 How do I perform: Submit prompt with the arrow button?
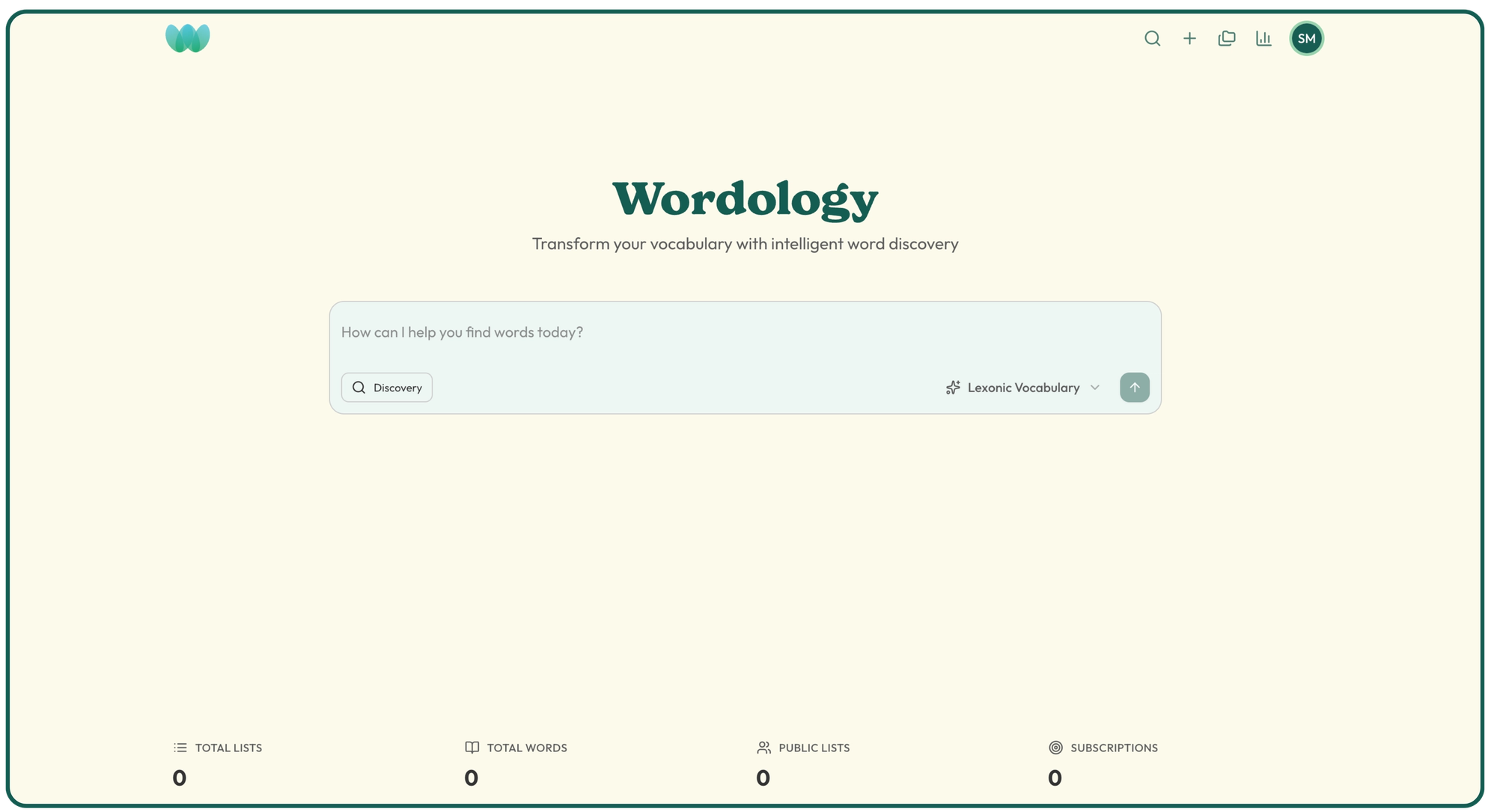[x=1134, y=388]
